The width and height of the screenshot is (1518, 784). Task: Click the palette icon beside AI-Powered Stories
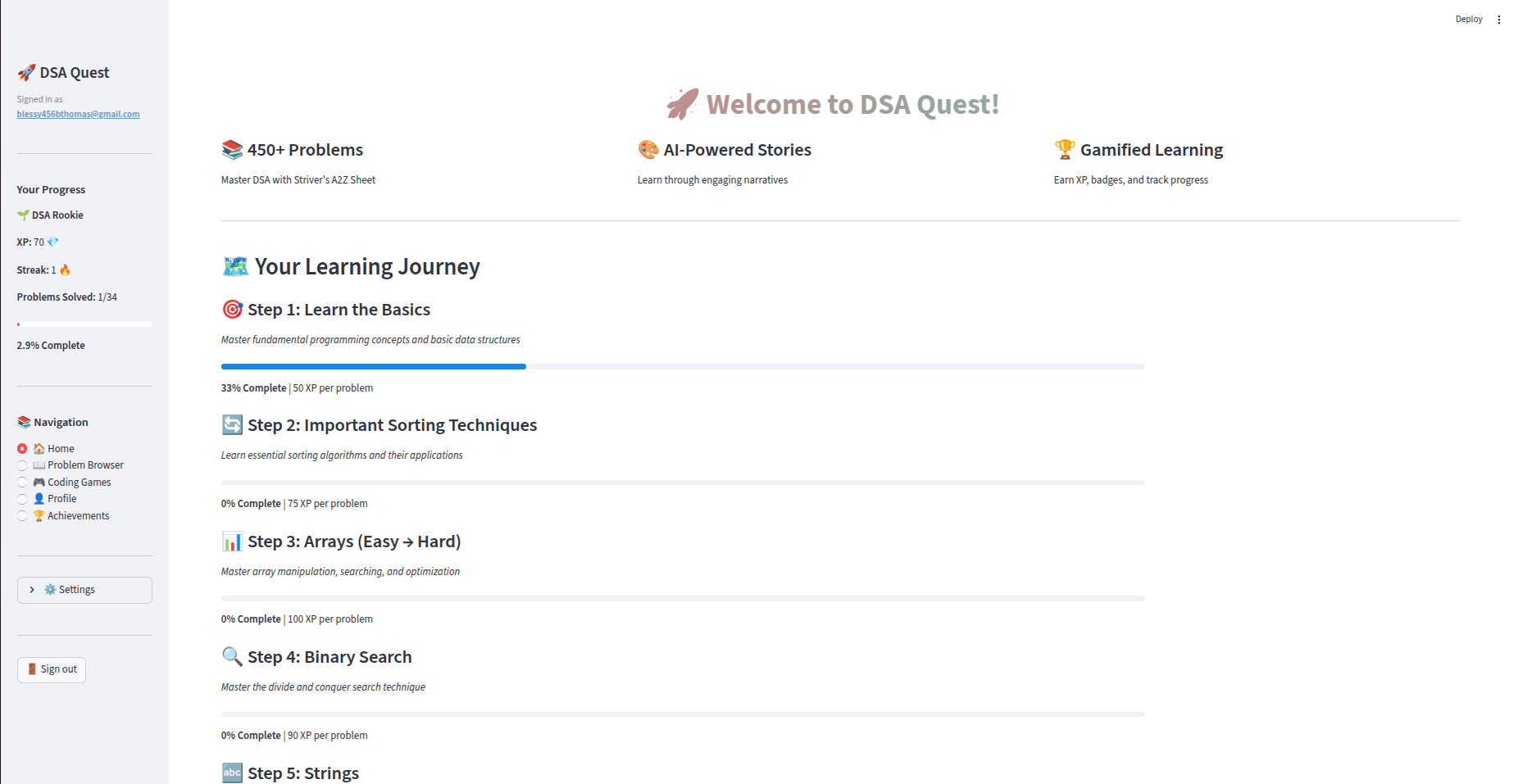tap(648, 150)
